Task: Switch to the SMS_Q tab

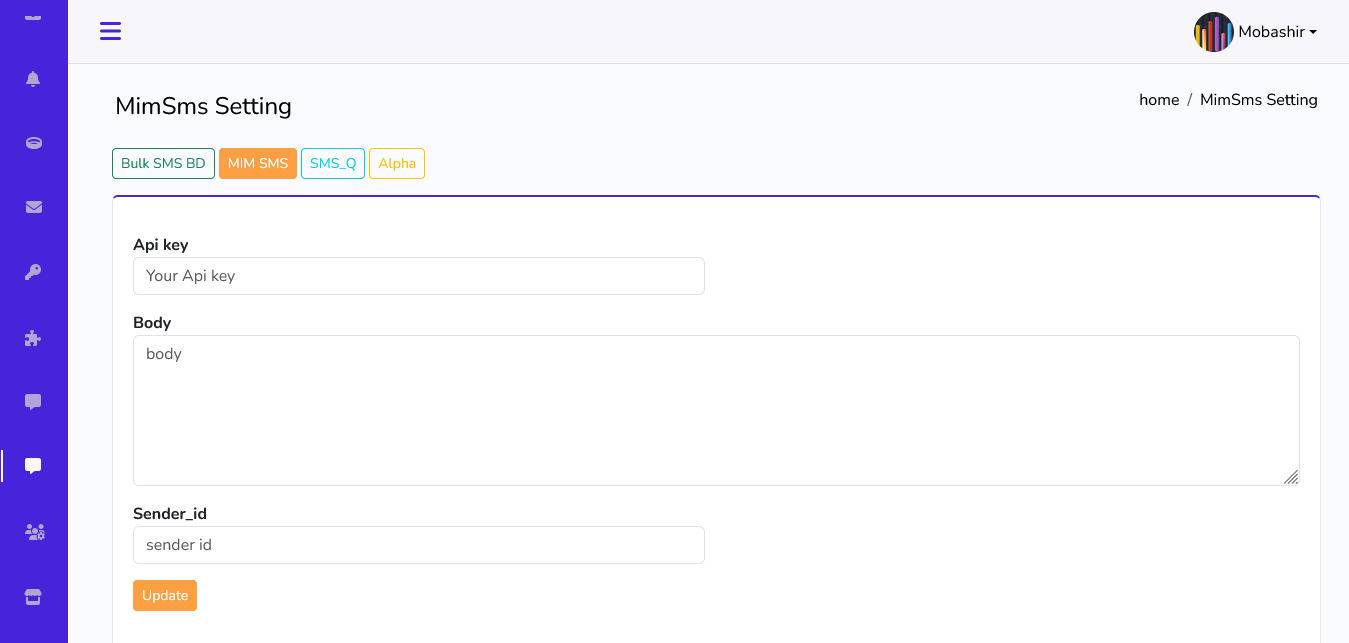Action: coord(333,163)
